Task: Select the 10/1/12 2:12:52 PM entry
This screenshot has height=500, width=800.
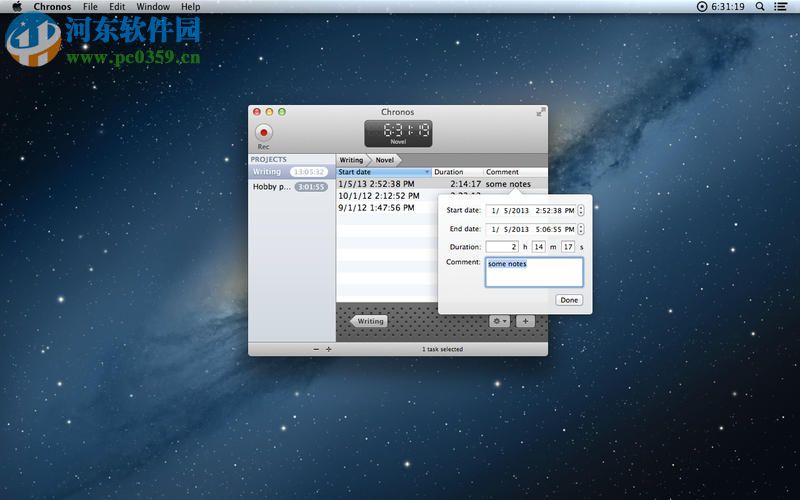Action: (379, 196)
